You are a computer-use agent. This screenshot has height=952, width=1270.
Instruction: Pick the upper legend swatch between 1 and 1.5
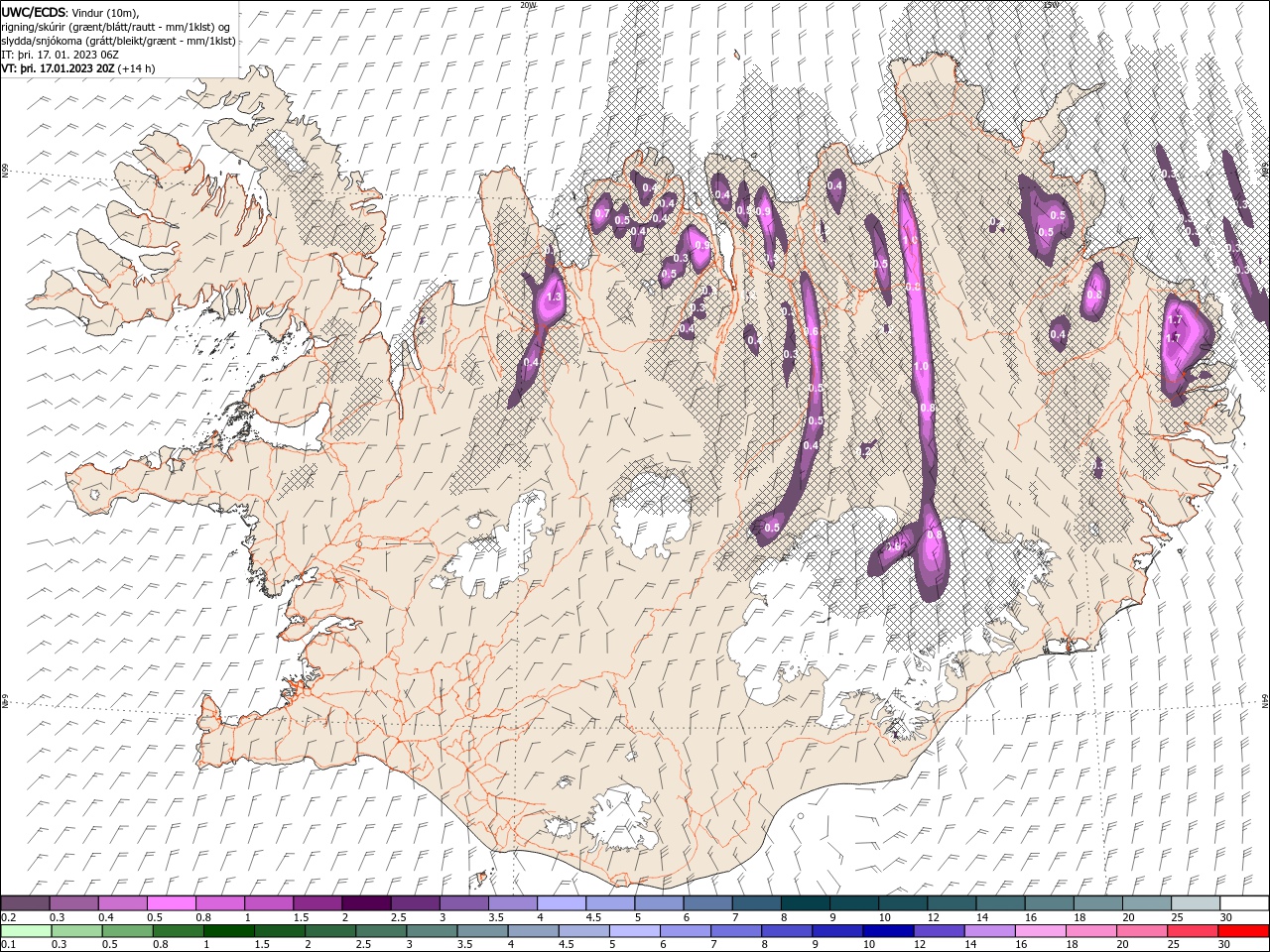(268, 903)
